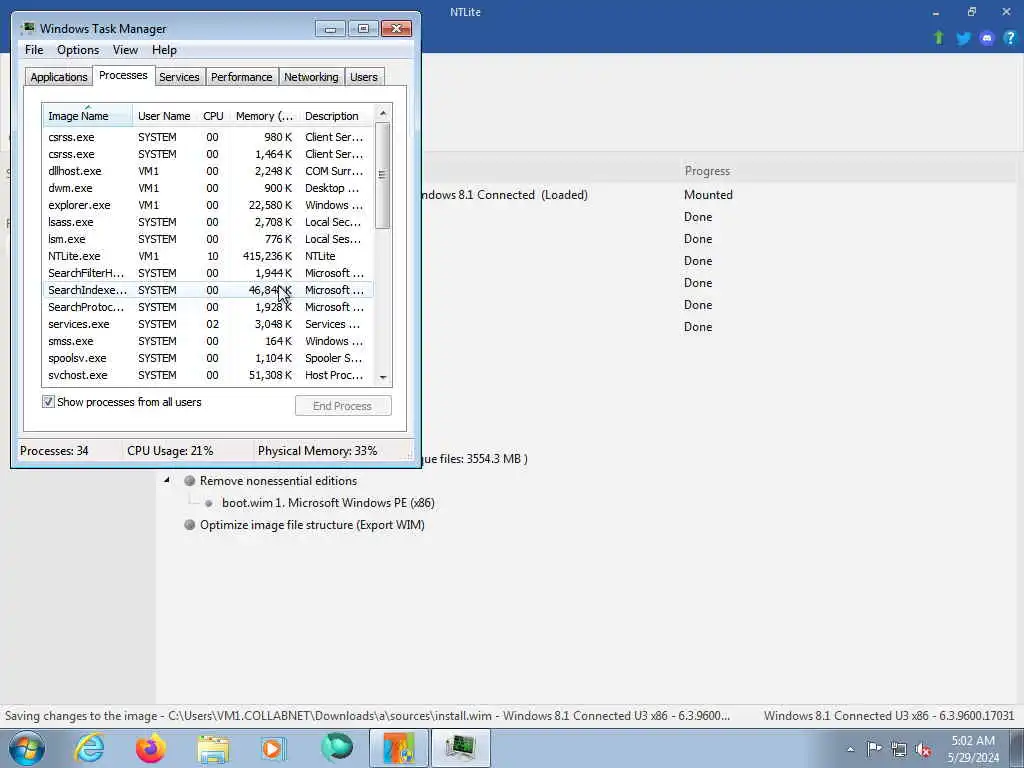The width and height of the screenshot is (1024, 768).
Task: Show hidden tray icons arrow
Action: point(850,749)
